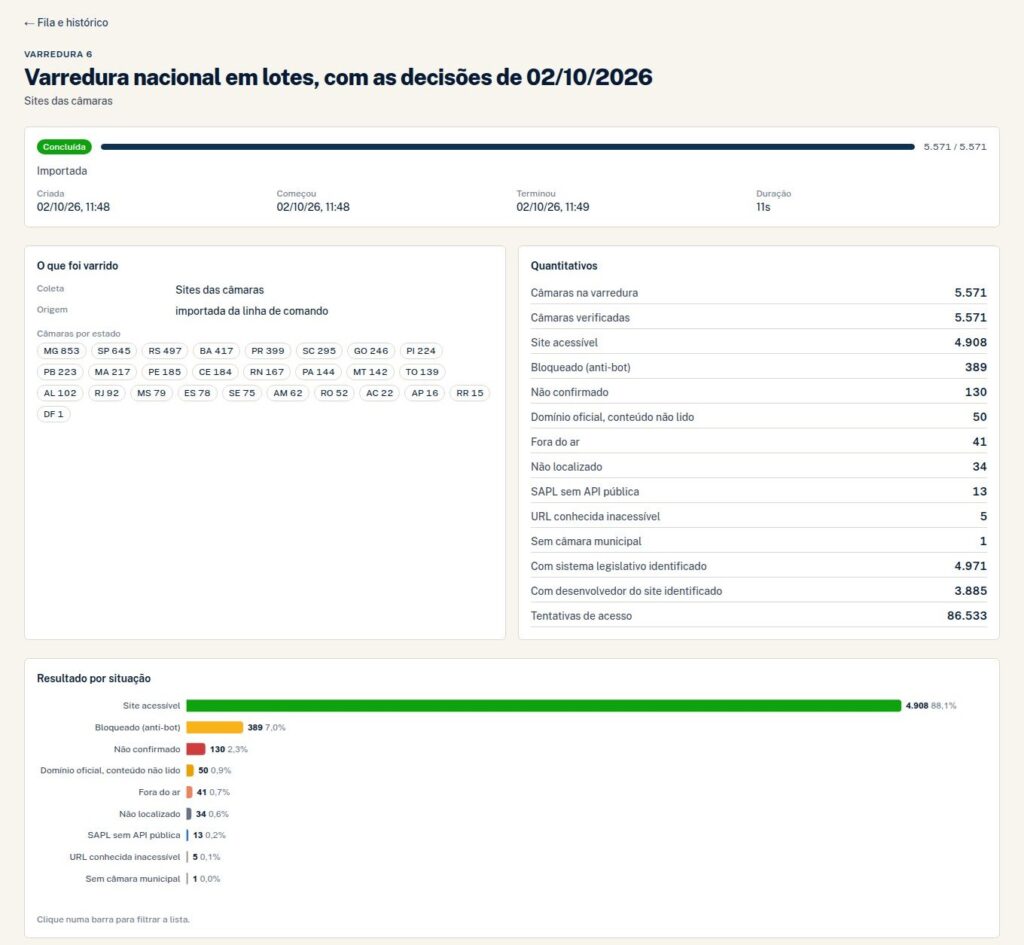Select the MG 853 state chip
This screenshot has height=945, width=1024.
point(61,351)
